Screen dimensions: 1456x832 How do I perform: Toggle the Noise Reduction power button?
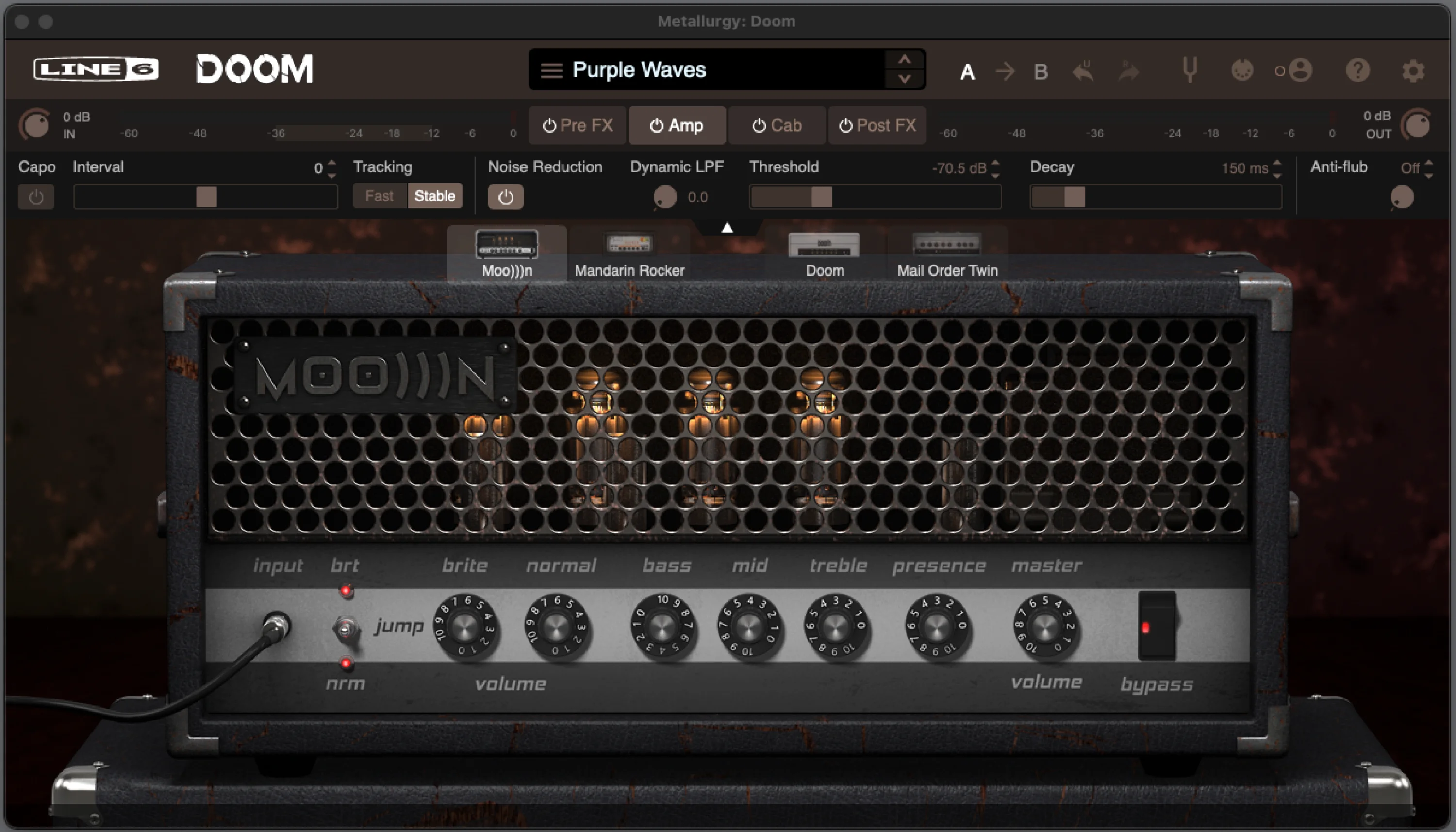tap(506, 197)
